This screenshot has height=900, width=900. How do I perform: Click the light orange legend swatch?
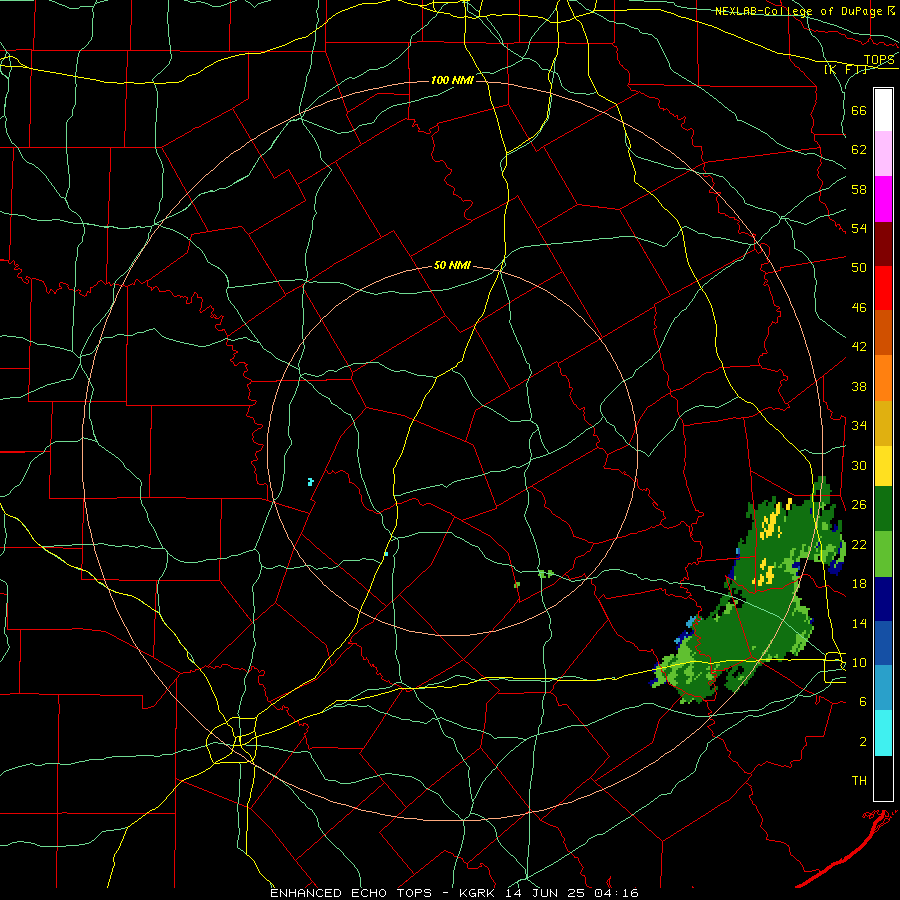coord(883,378)
